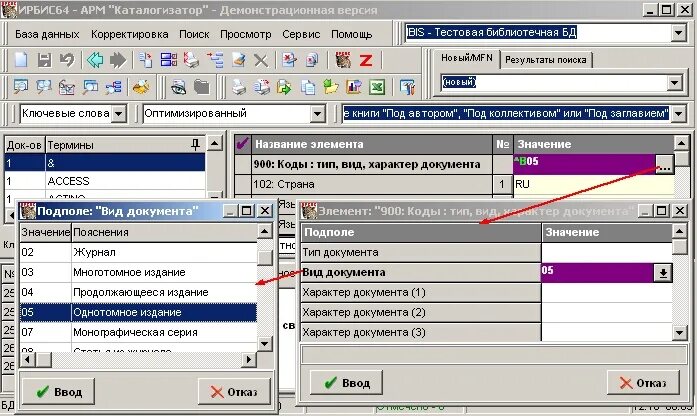This screenshot has width=697, height=416.
Task: Click the printer icon with red K letters
Action: 192,60
